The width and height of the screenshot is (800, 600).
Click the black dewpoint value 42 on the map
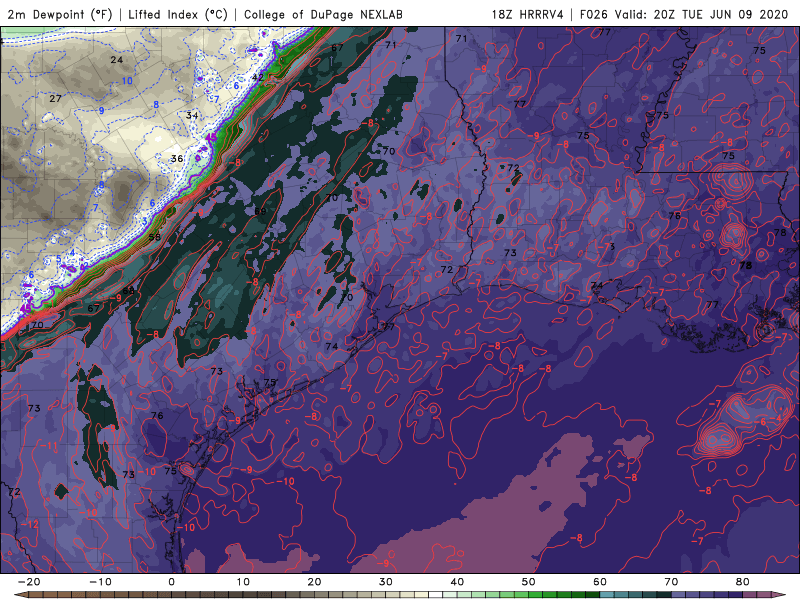[258, 77]
